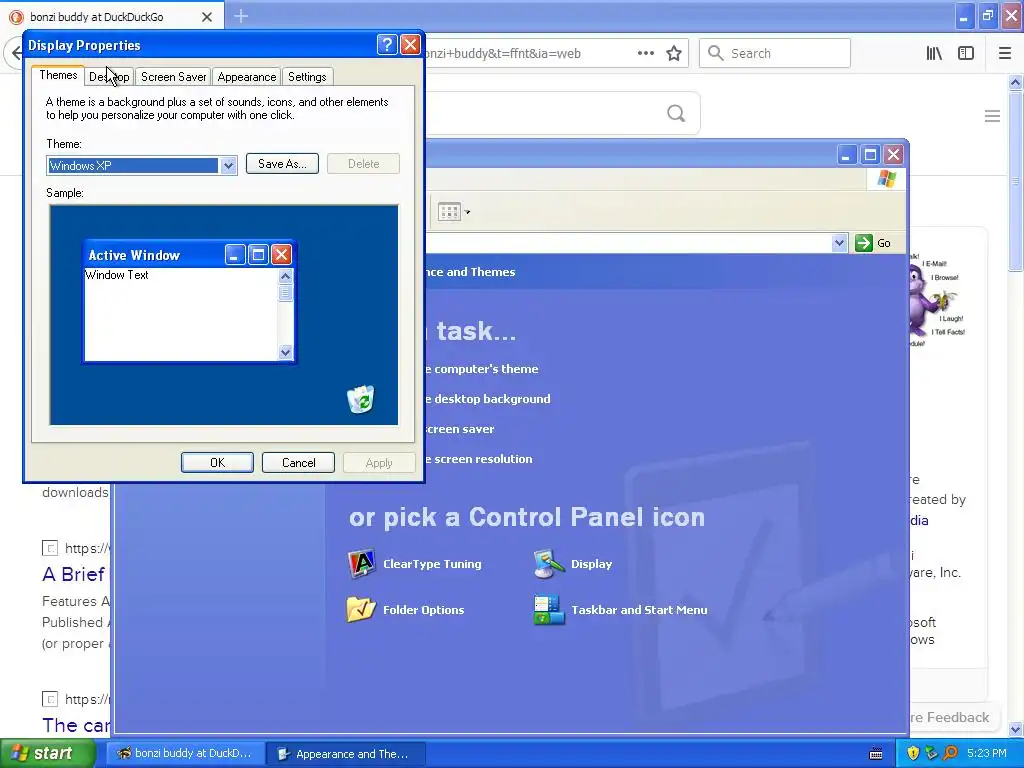This screenshot has width=1024, height=768.
Task: Click the desktop background task link
Action: click(488, 399)
